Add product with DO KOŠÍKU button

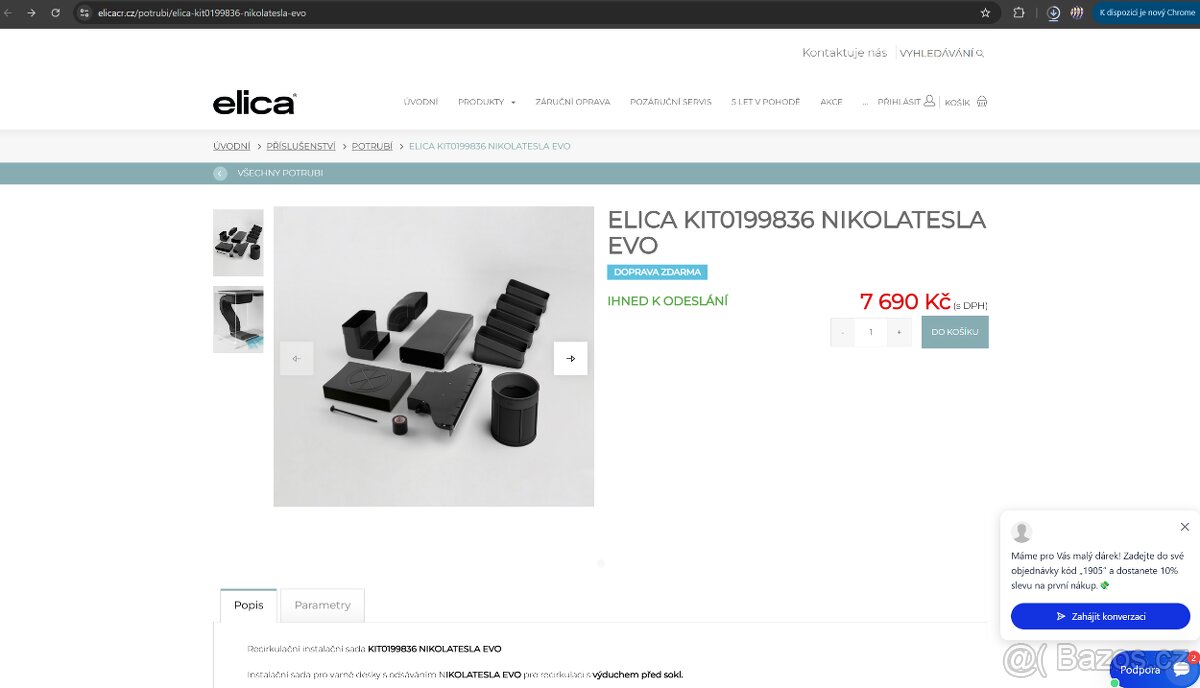pyautogui.click(x=955, y=332)
